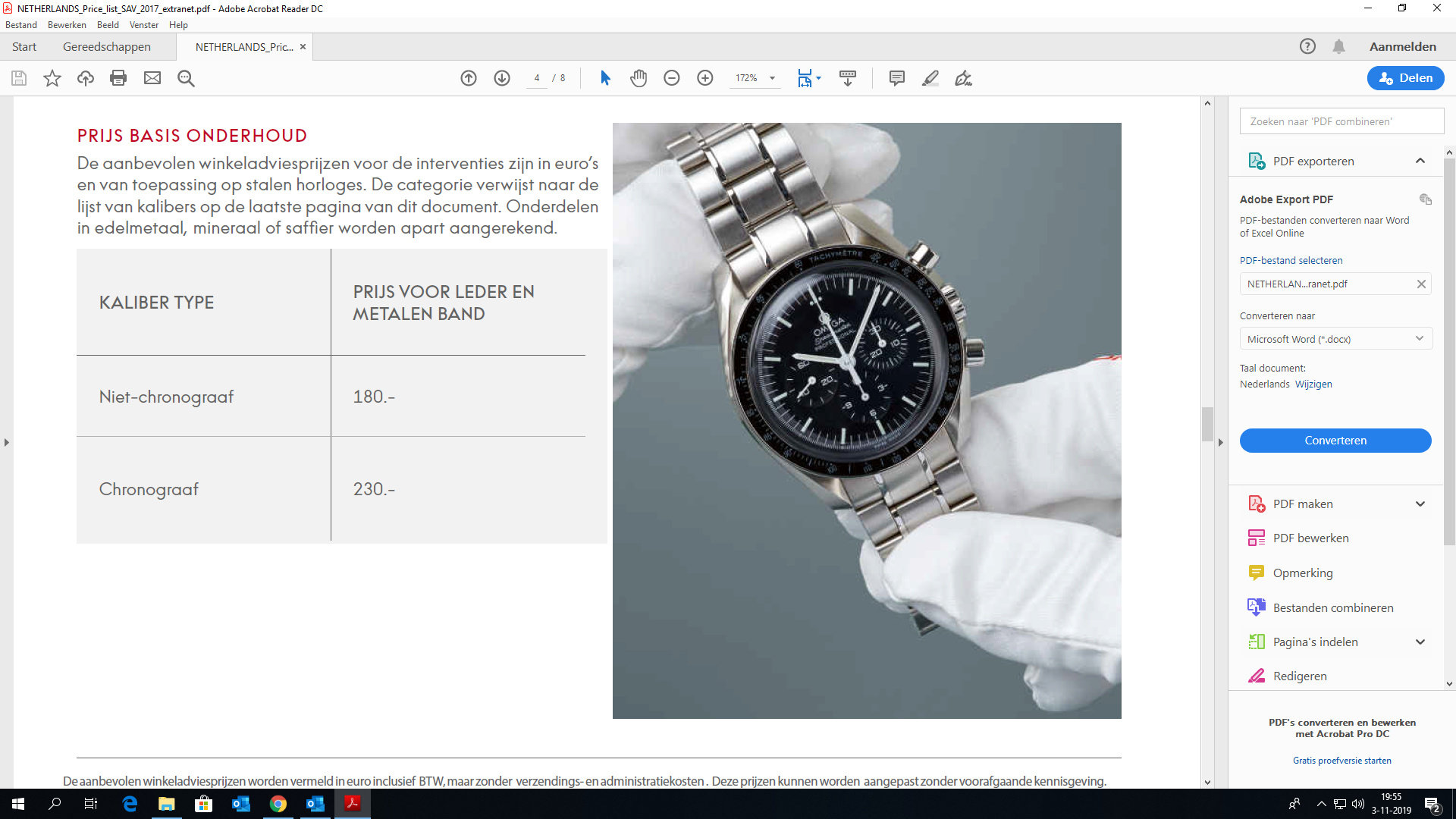
Task: Open Google Chrome from the taskbar
Action: pyautogui.click(x=278, y=804)
